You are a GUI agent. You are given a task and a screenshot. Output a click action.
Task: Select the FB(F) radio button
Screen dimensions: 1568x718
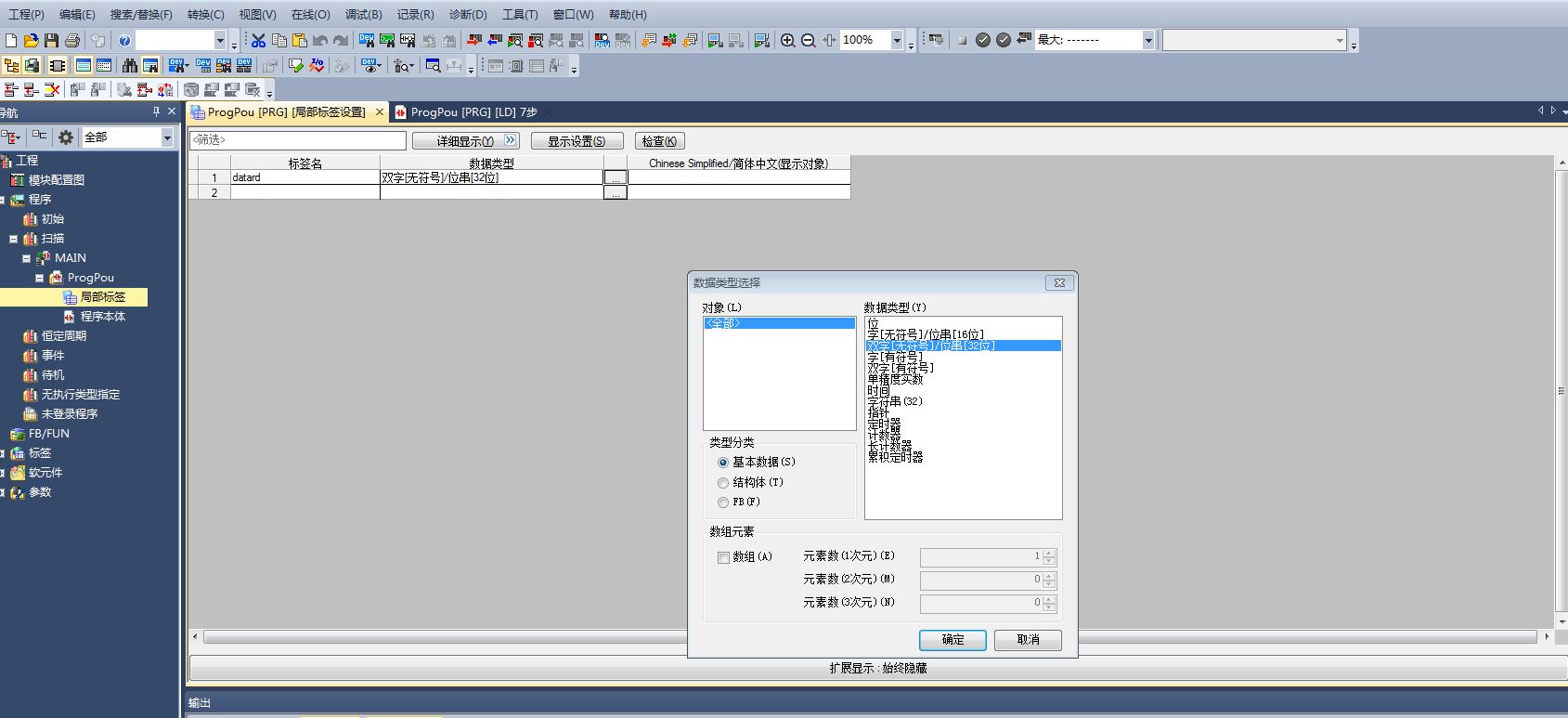[723, 503]
